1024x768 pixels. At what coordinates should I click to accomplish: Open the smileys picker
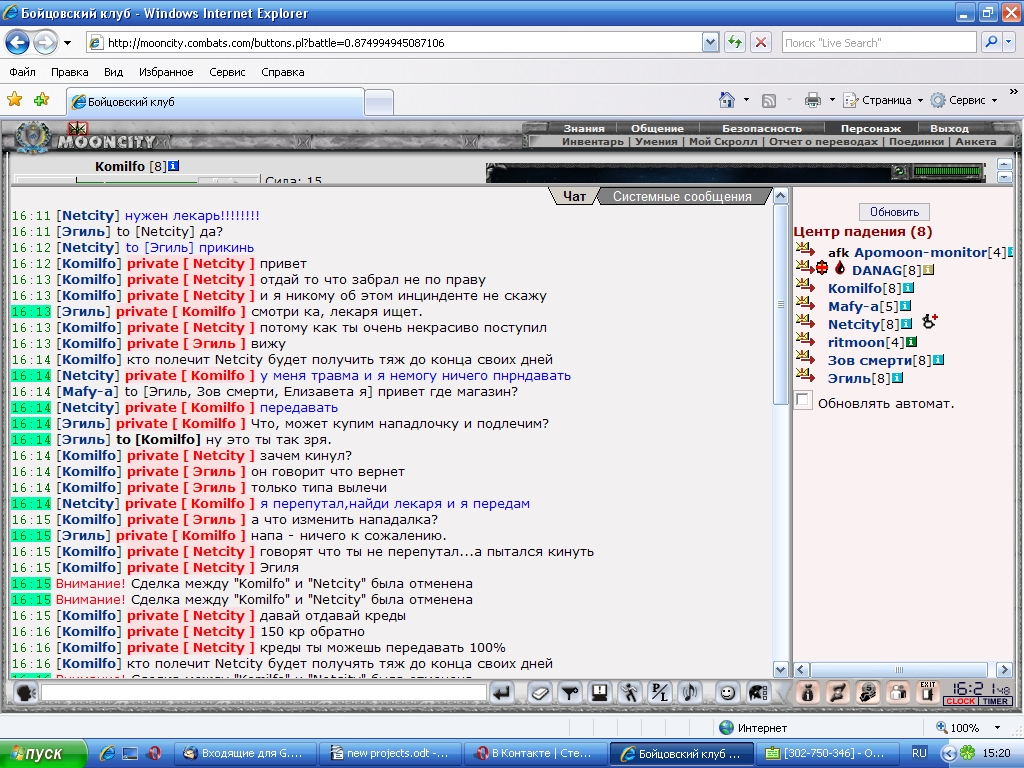pyautogui.click(x=727, y=692)
